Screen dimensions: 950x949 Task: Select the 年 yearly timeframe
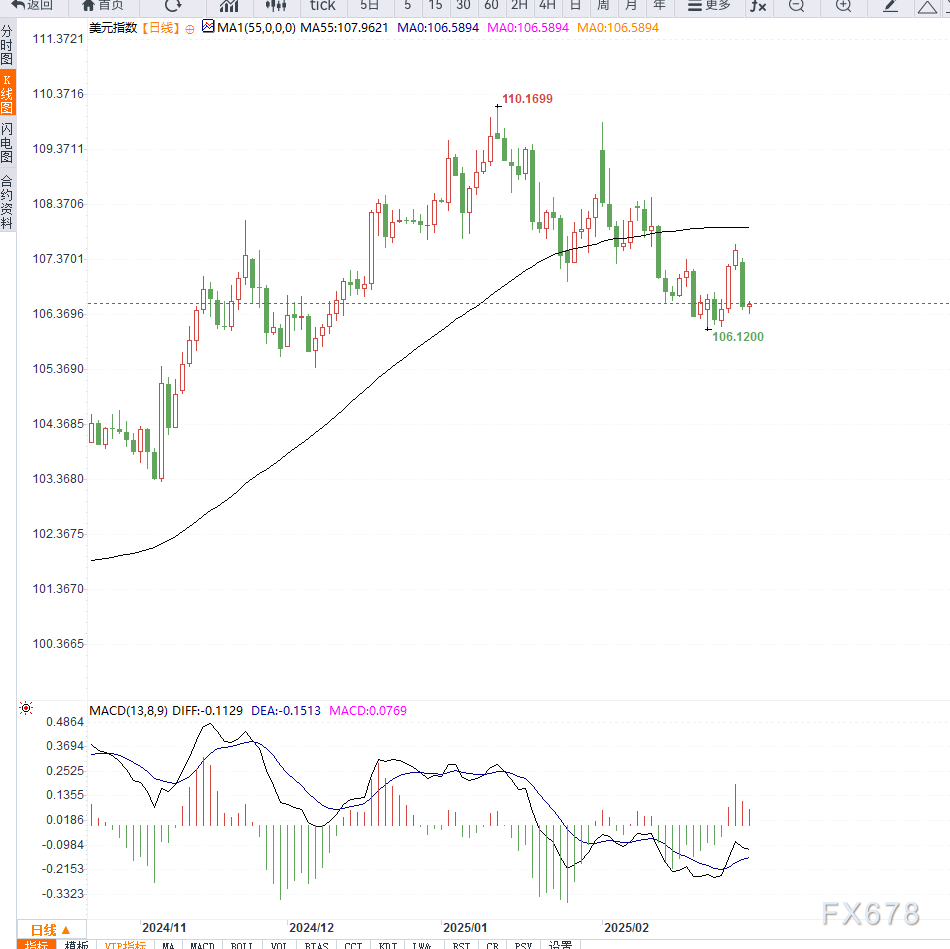click(659, 5)
